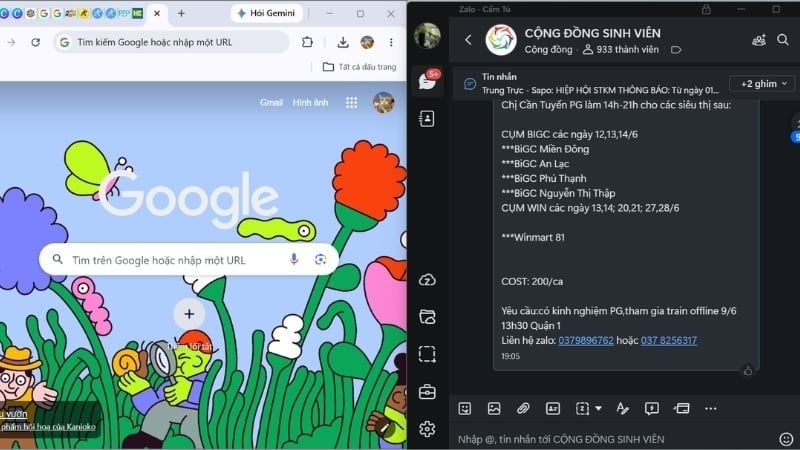Open Google Lens image search
Viewport: 800px width, 450px height.
tap(320, 260)
